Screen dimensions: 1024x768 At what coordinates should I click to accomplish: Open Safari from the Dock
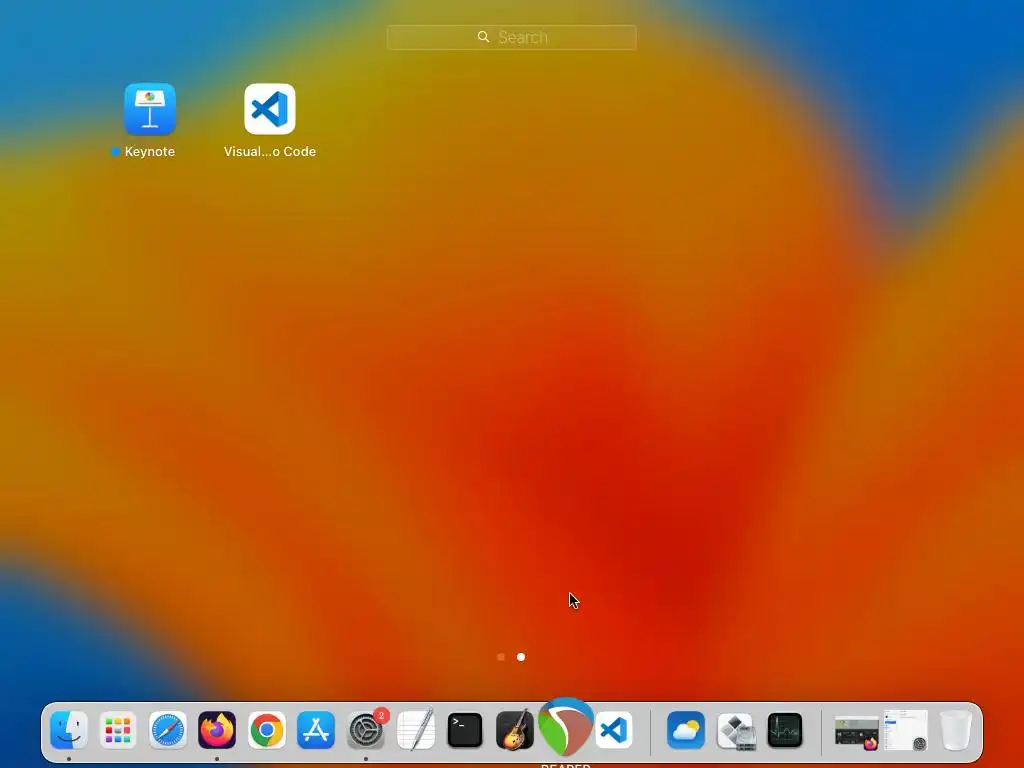pos(168,730)
